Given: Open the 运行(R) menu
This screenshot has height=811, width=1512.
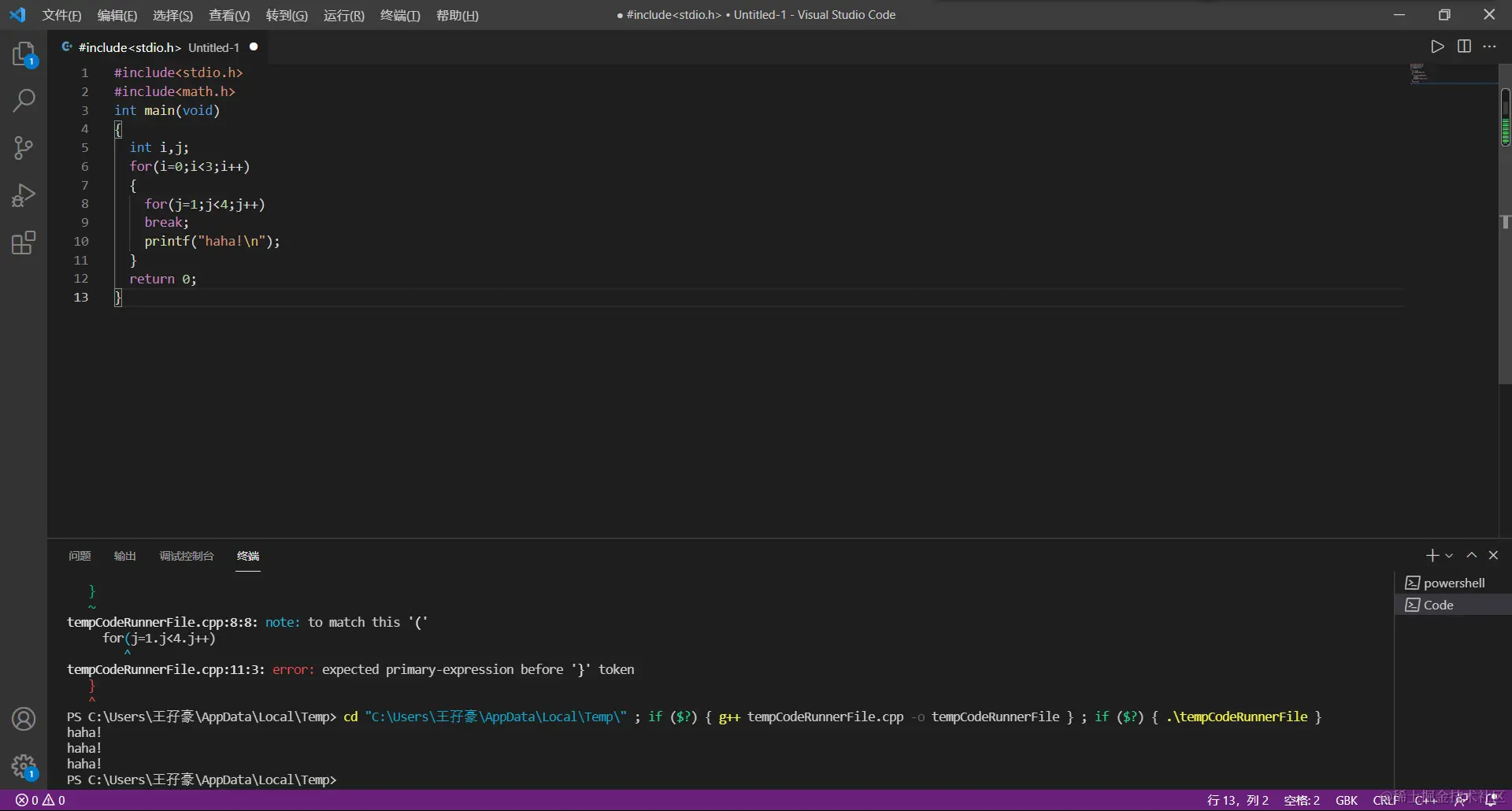Looking at the screenshot, I should click(x=344, y=15).
